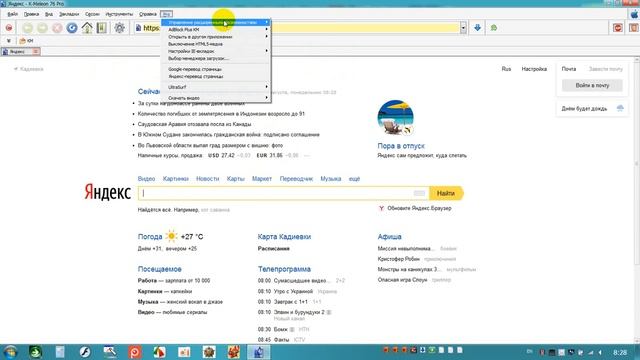The height and width of the screenshot is (360, 640).
Task: Click the Обновите Яндекс.Браузер link
Action: (419, 208)
